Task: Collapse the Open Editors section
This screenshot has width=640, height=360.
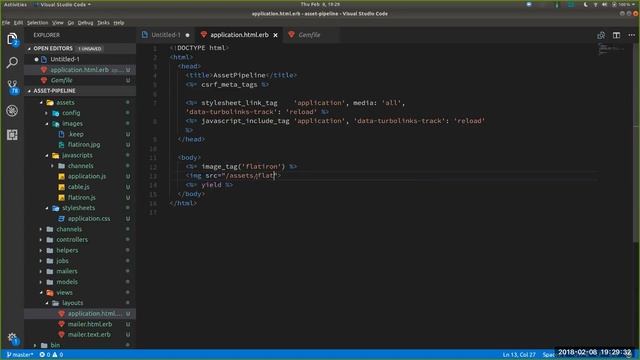Action: pos(53,49)
